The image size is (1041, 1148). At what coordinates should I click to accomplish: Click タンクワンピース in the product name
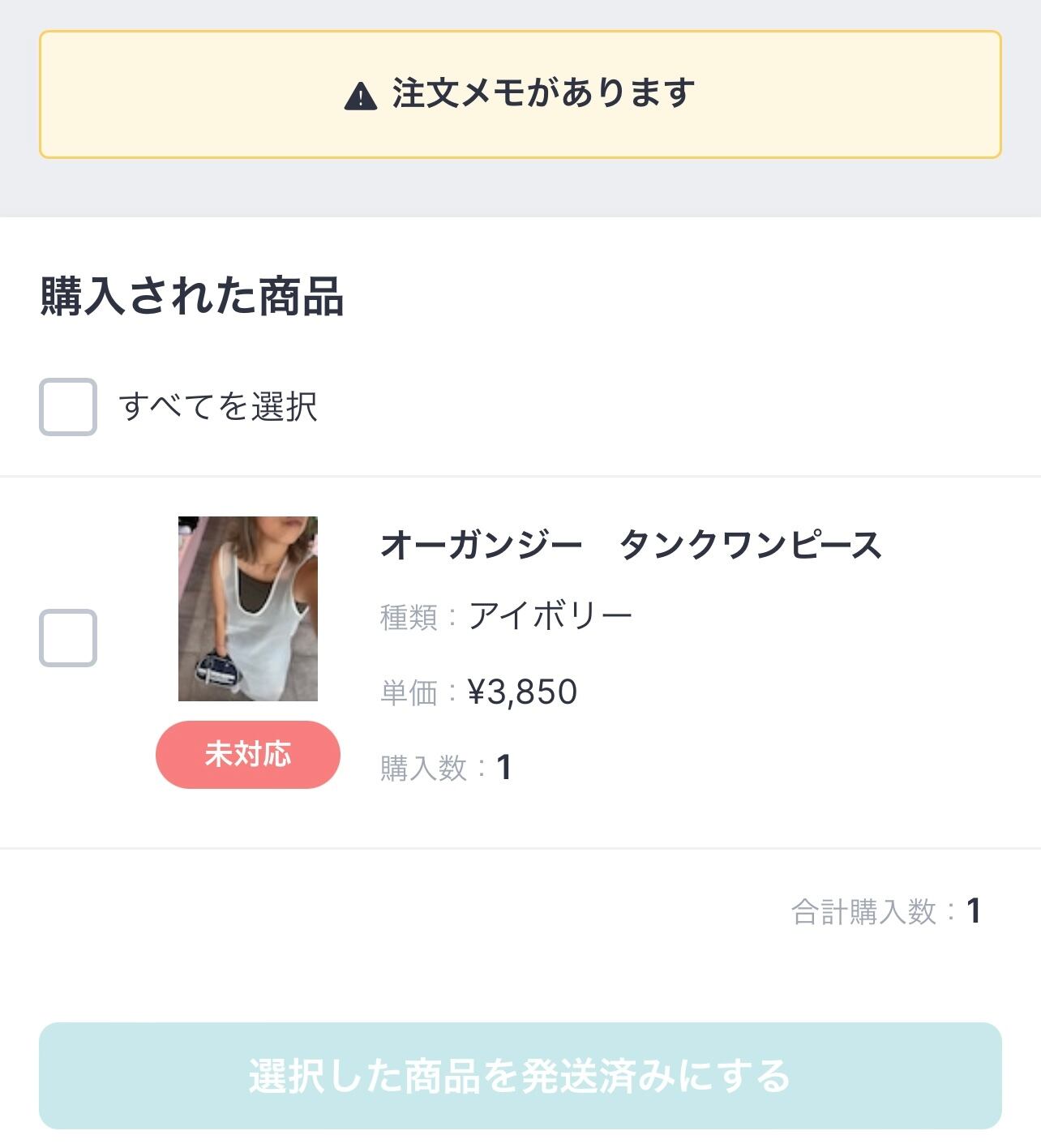750,545
